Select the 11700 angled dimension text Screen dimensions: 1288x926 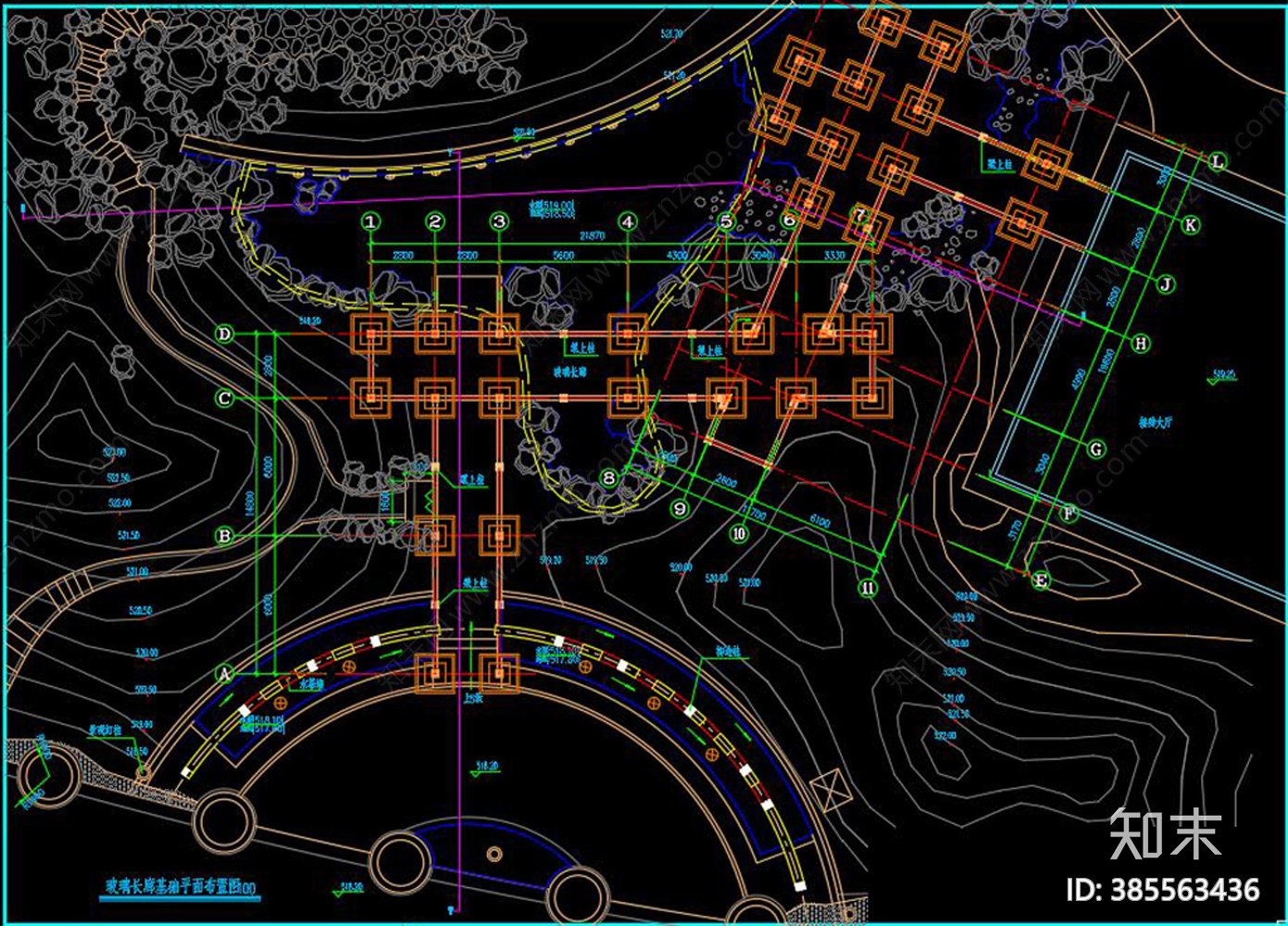pos(753,509)
